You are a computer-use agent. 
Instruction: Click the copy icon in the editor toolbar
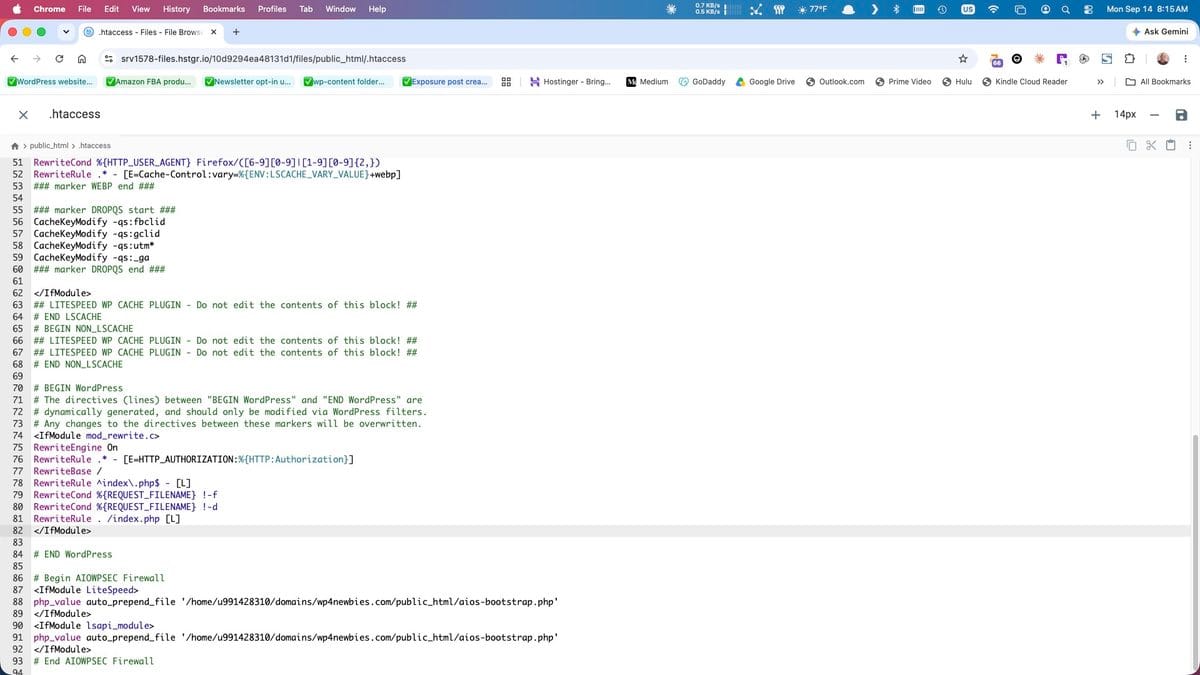pos(1131,146)
